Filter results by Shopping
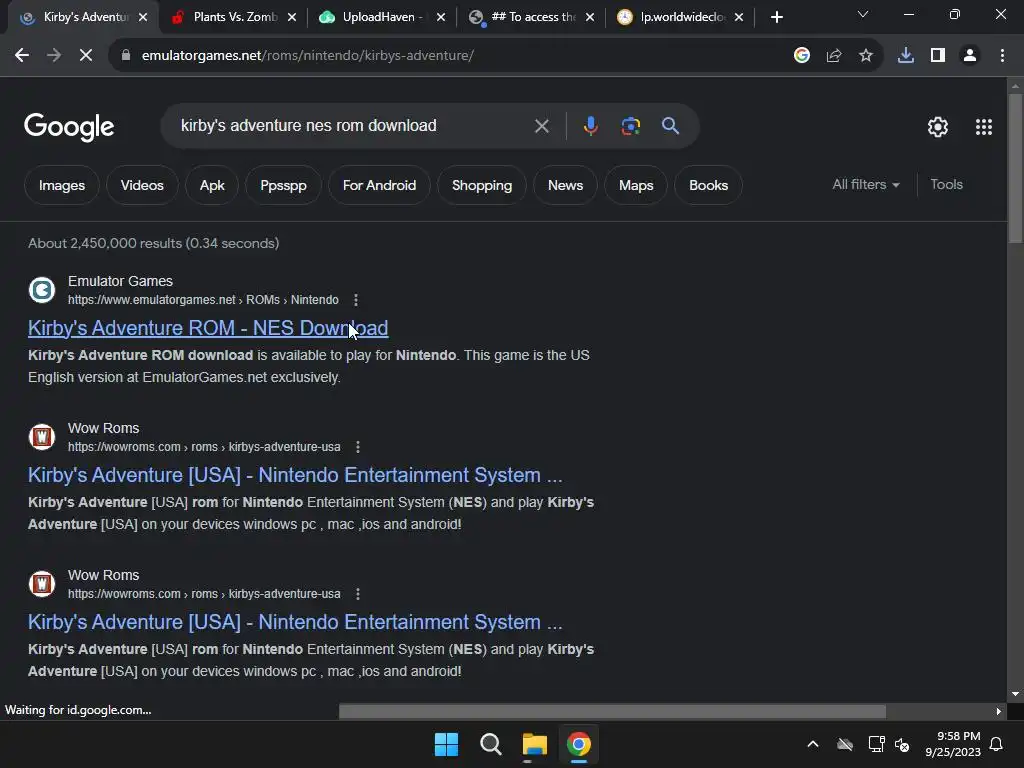 482,185
